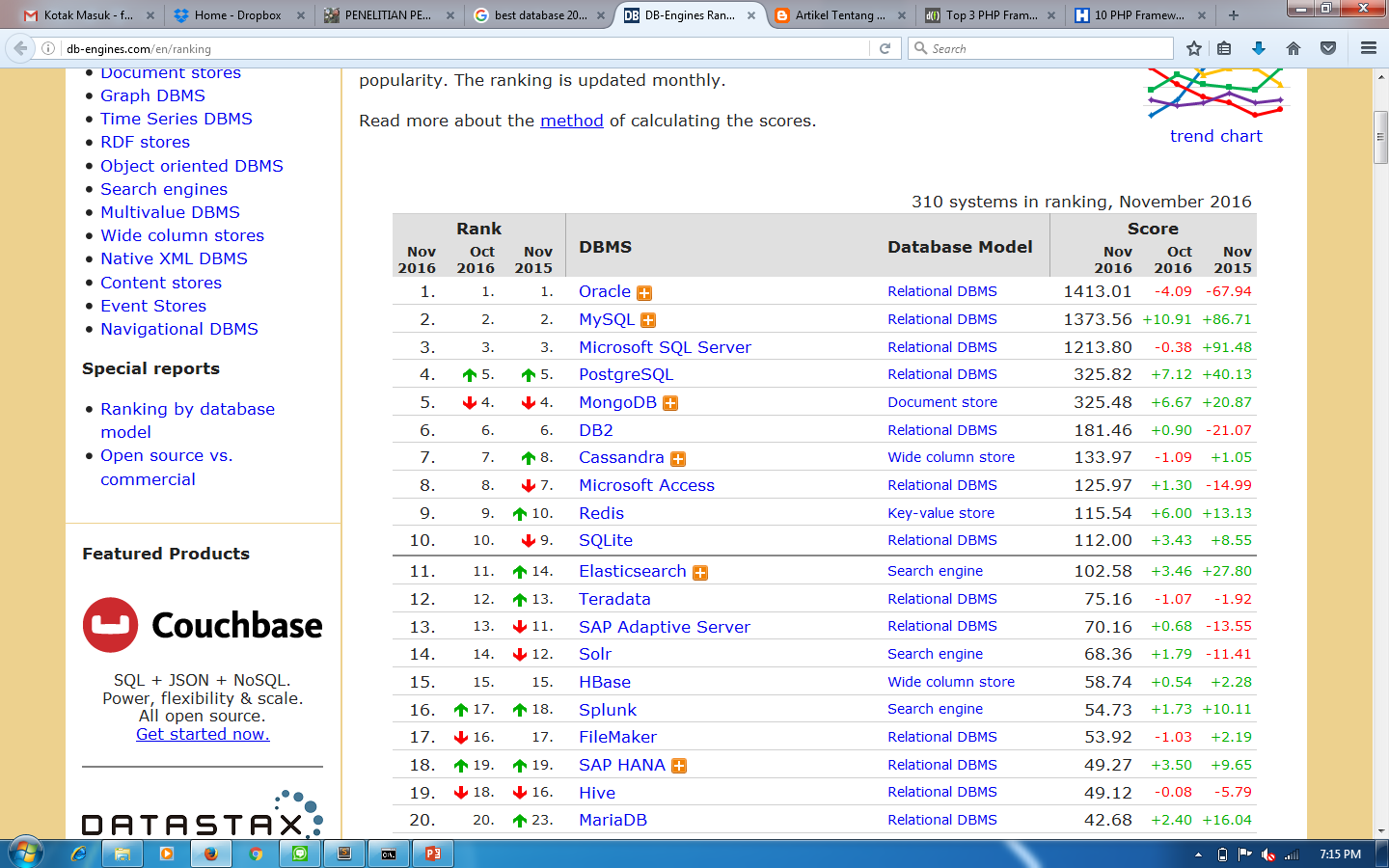1389x868 pixels.
Task: Expand details plus icon next to Elasticsearch
Action: [x=700, y=573]
